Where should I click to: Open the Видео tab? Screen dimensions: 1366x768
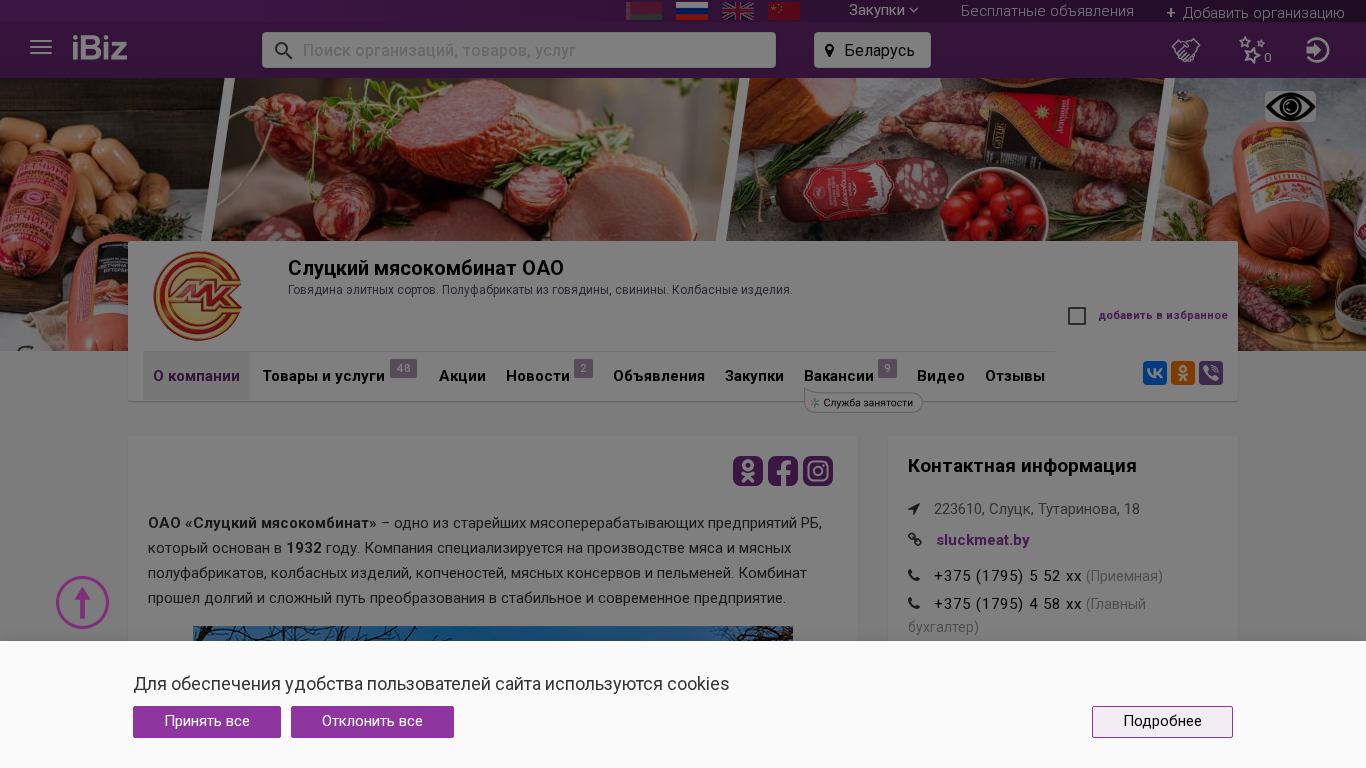[941, 376]
